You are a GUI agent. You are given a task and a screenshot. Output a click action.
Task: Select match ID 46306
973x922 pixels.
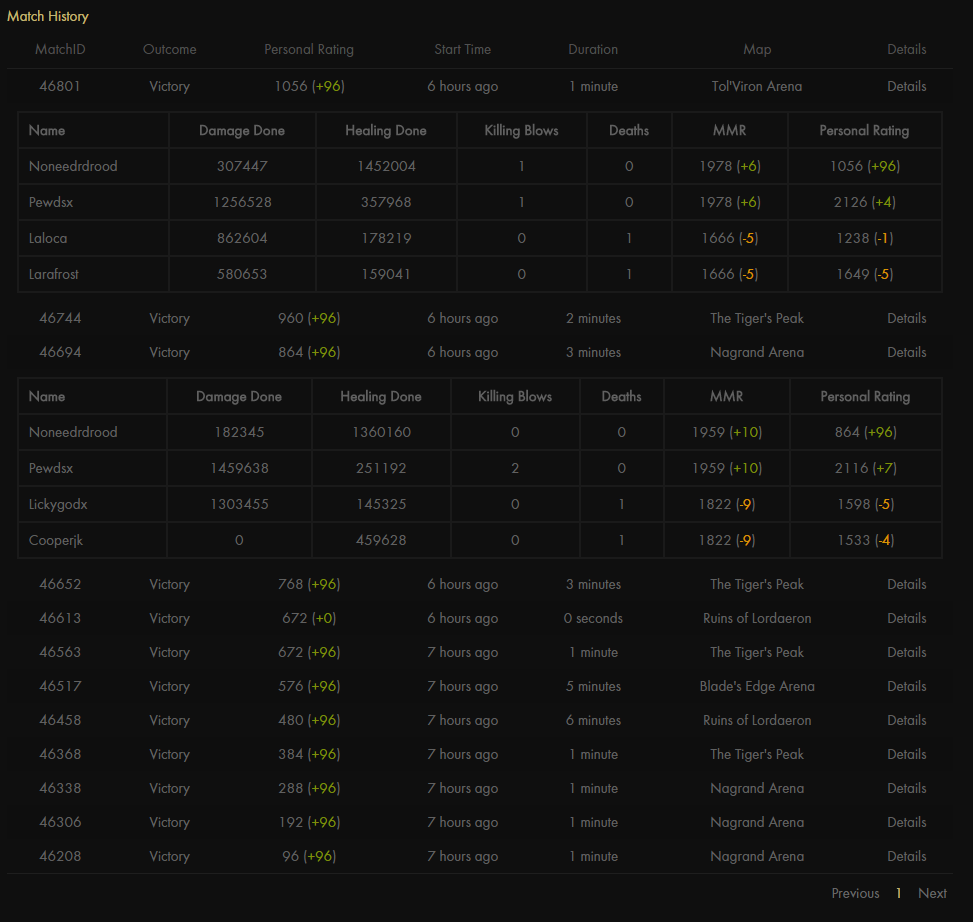[x=60, y=822]
